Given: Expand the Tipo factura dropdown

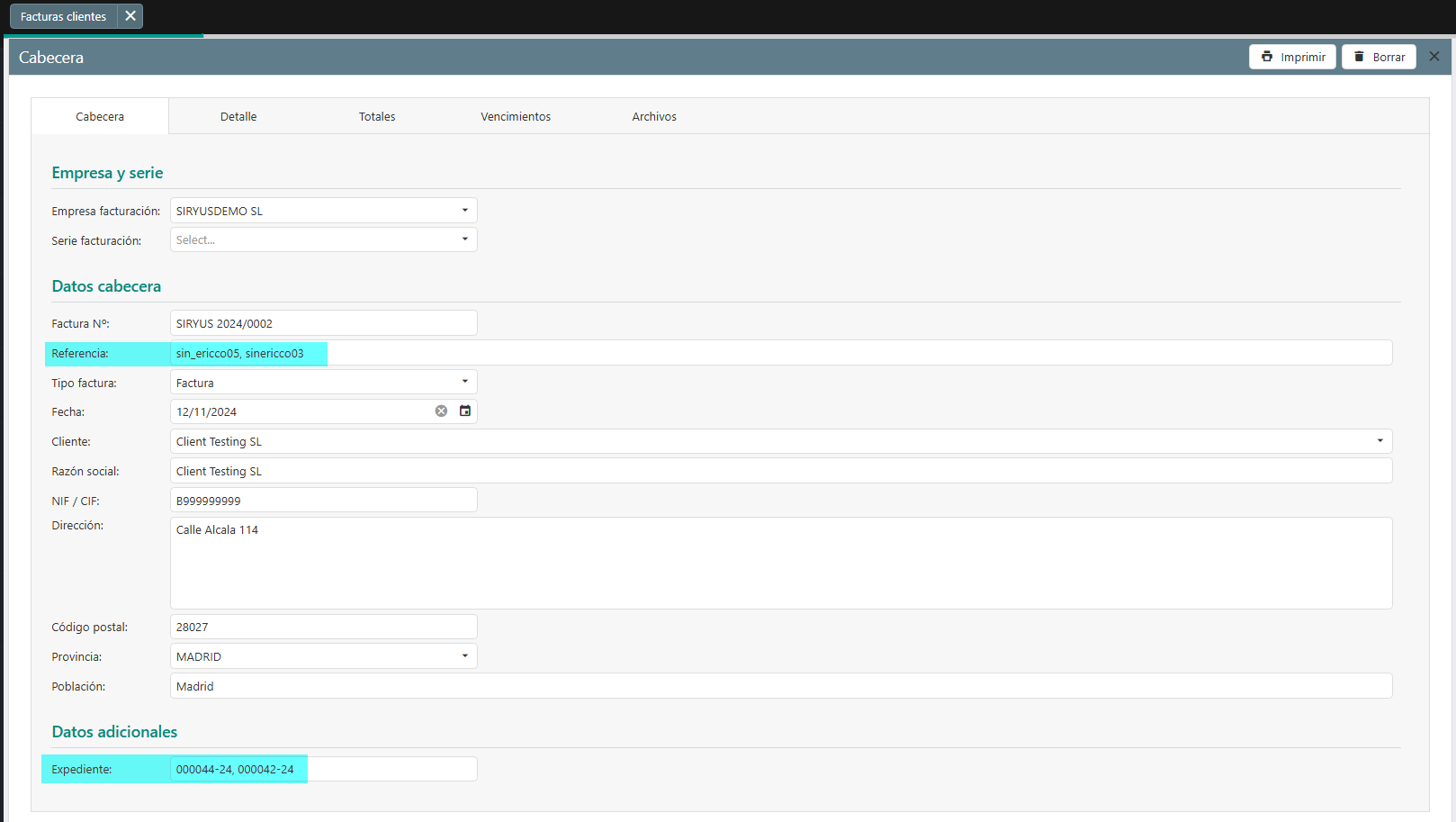Looking at the screenshot, I should 464,382.
